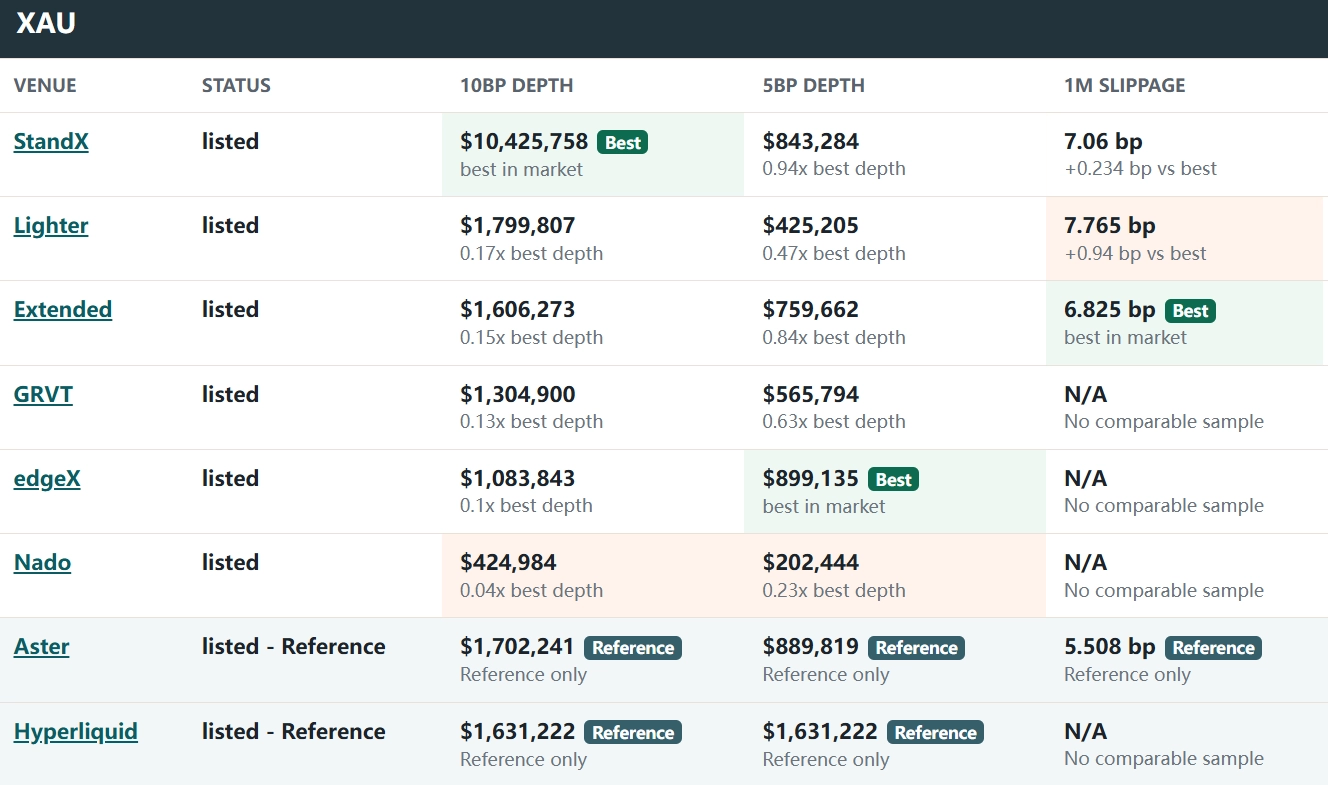Viewport: 1328px width, 785px height.
Task: Click the Reference badge beside $889,819
Action: (x=917, y=648)
